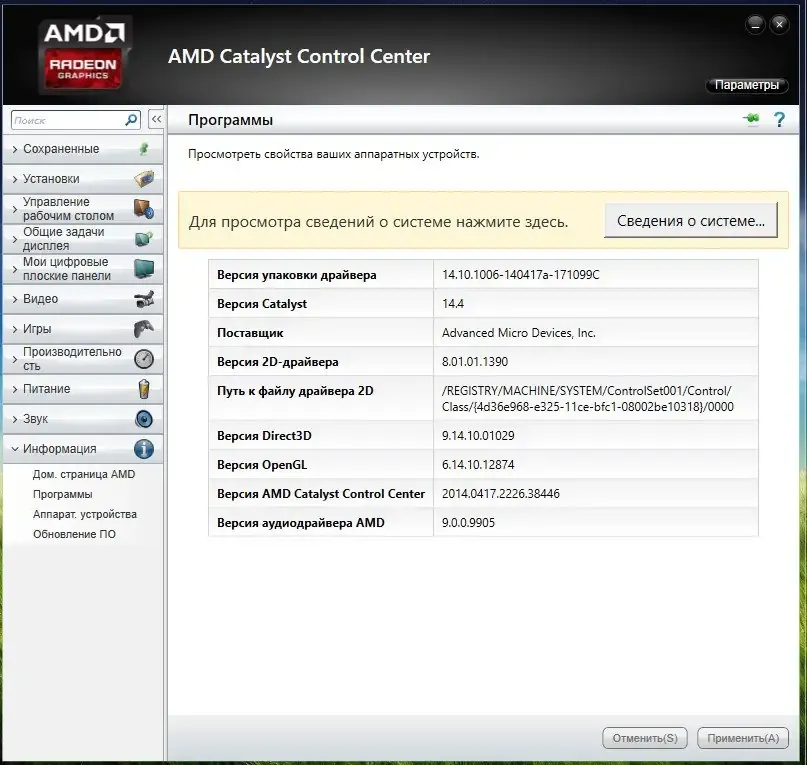
Task: Click the green pin icon beside Сохраненные
Action: pos(144,149)
